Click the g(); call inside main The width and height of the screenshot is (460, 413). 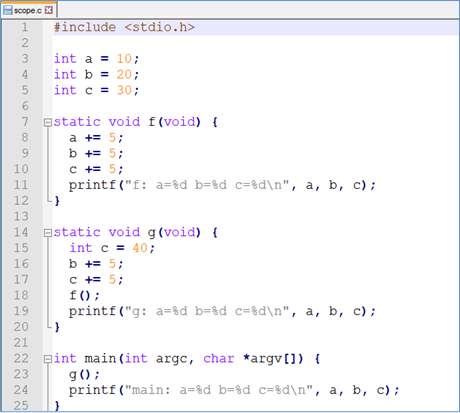point(84,374)
